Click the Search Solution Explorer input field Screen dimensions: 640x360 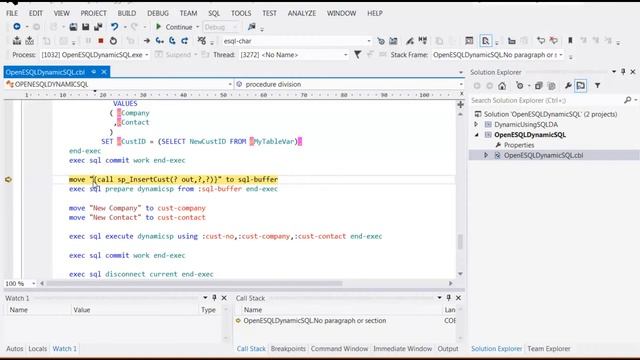pos(547,100)
